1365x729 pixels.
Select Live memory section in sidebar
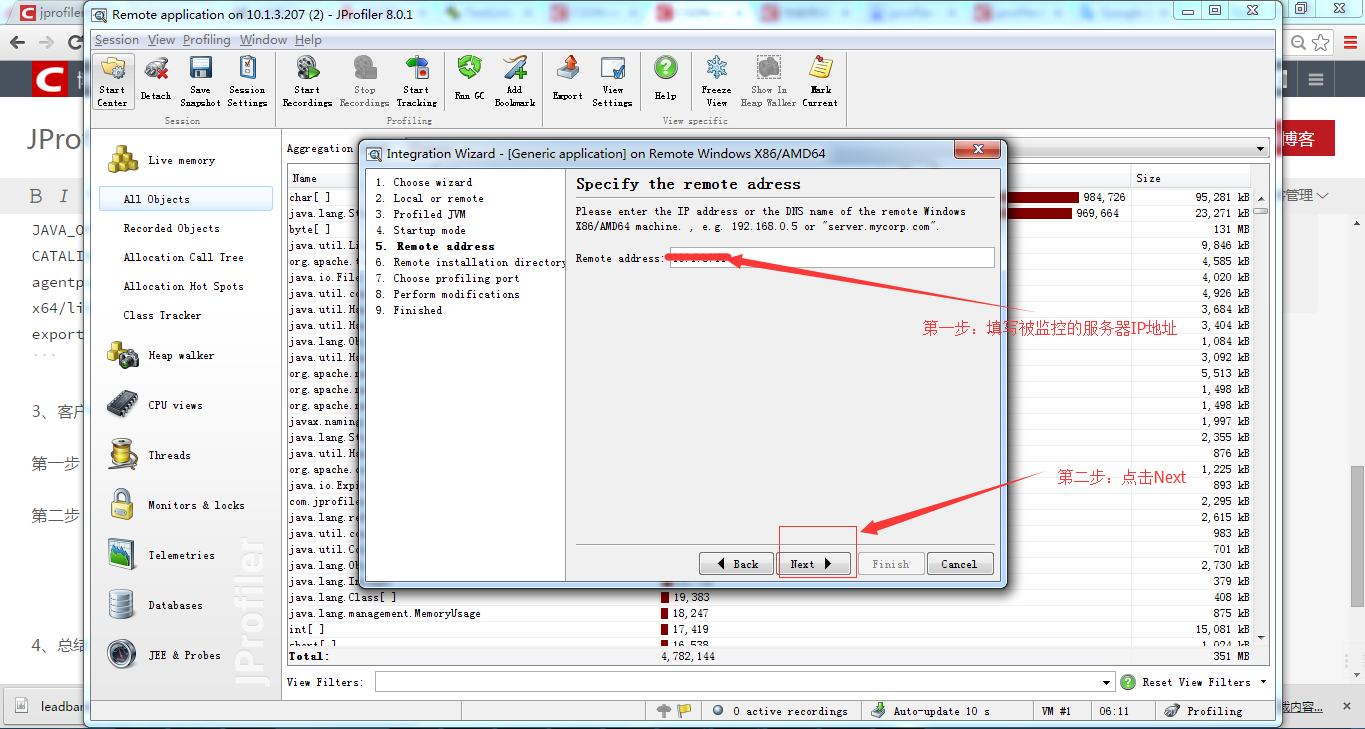(182, 160)
